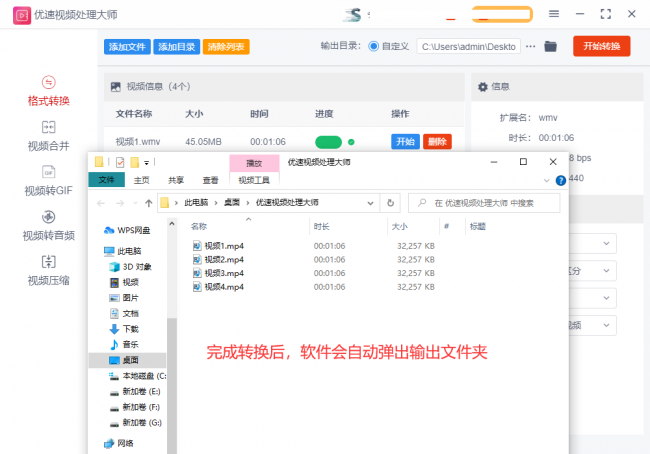Viewport: 650px width, 454px height.
Task: Click the 标题 column header
Action: click(478, 226)
